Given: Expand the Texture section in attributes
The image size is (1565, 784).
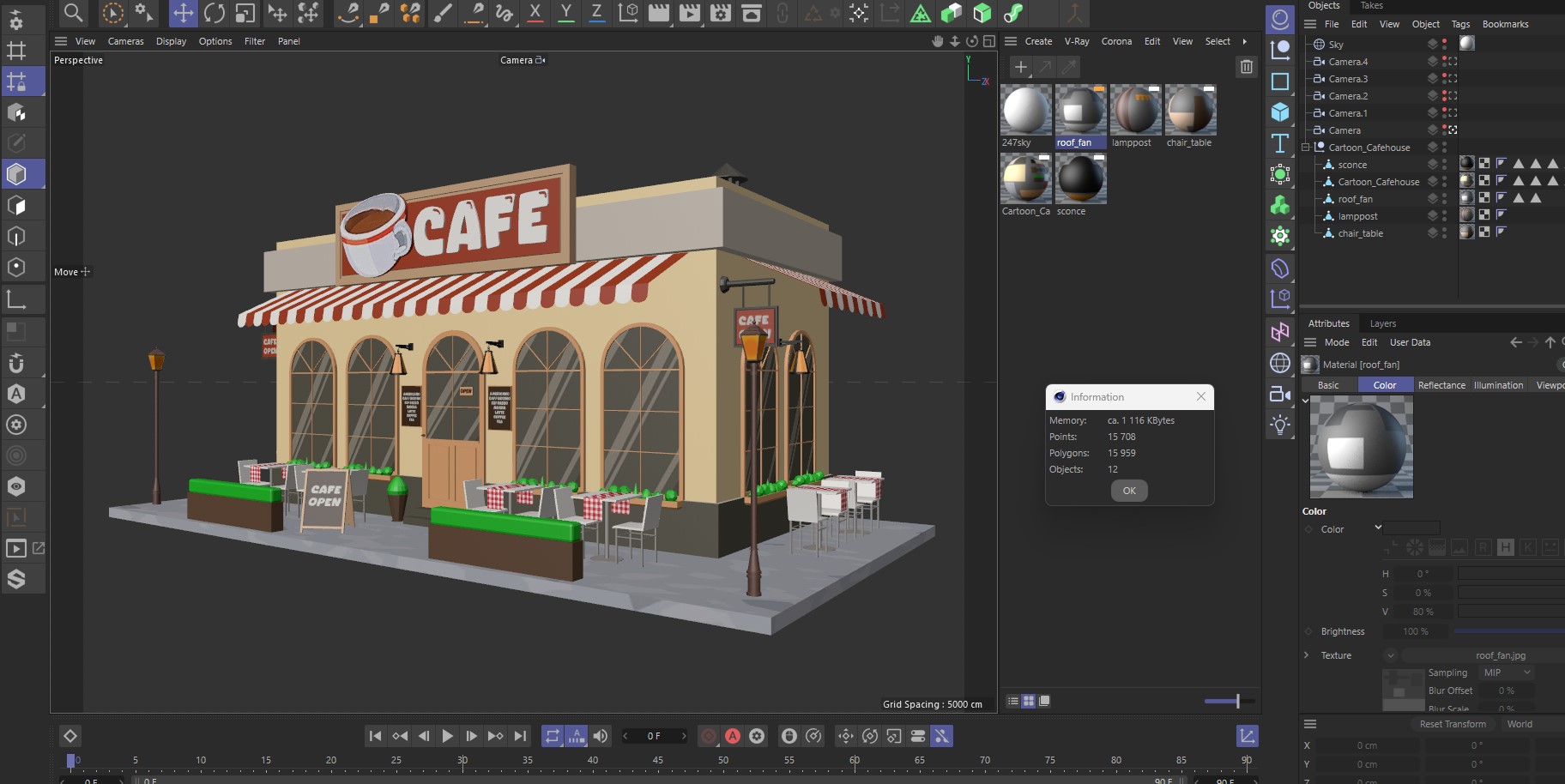Looking at the screenshot, I should point(1307,655).
